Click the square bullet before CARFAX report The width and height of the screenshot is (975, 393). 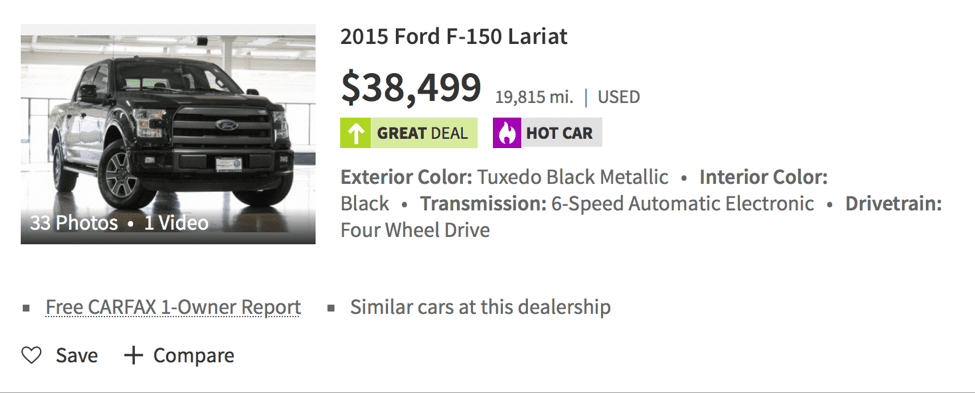[x=25, y=308]
